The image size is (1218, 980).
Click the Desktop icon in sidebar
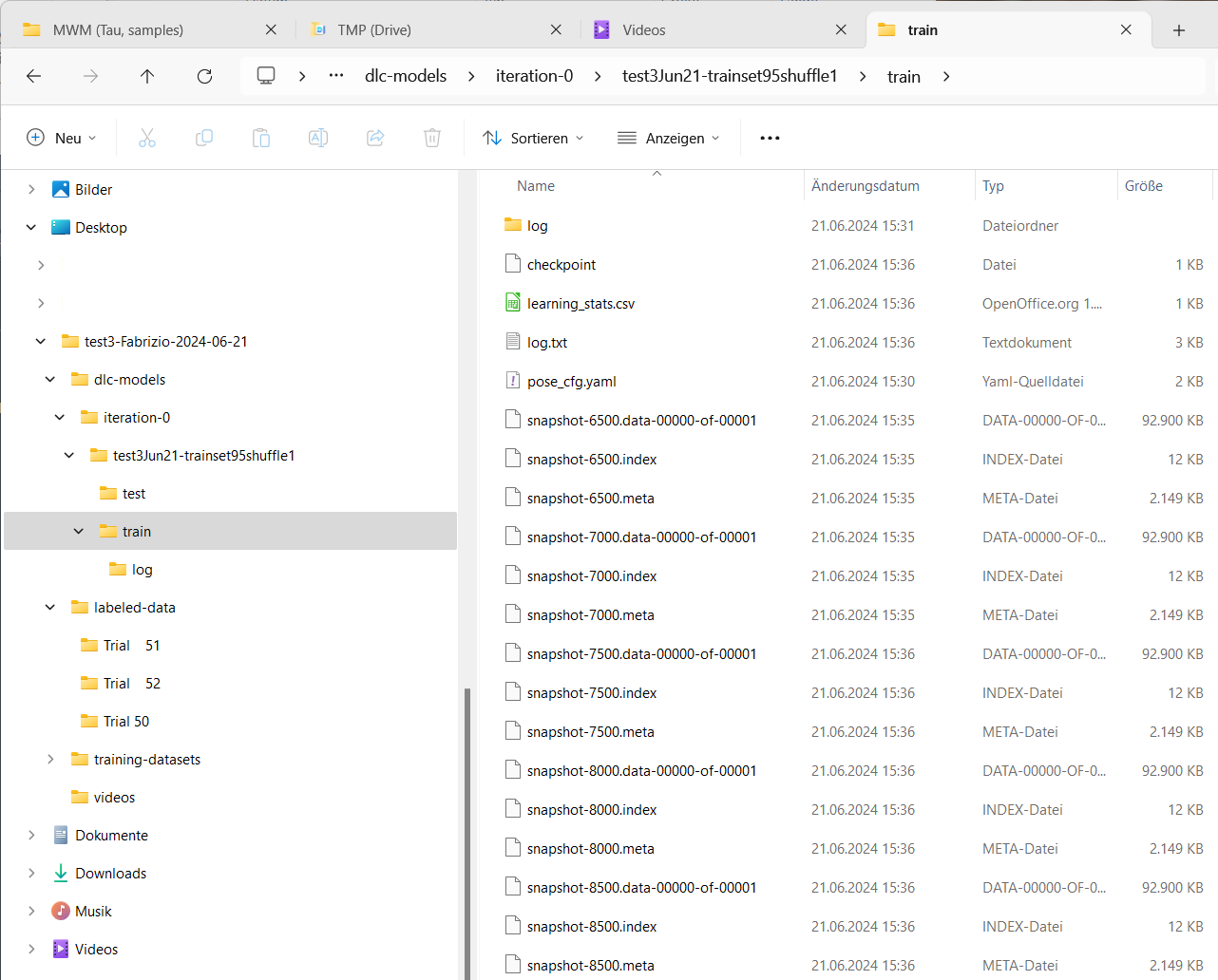click(x=61, y=227)
